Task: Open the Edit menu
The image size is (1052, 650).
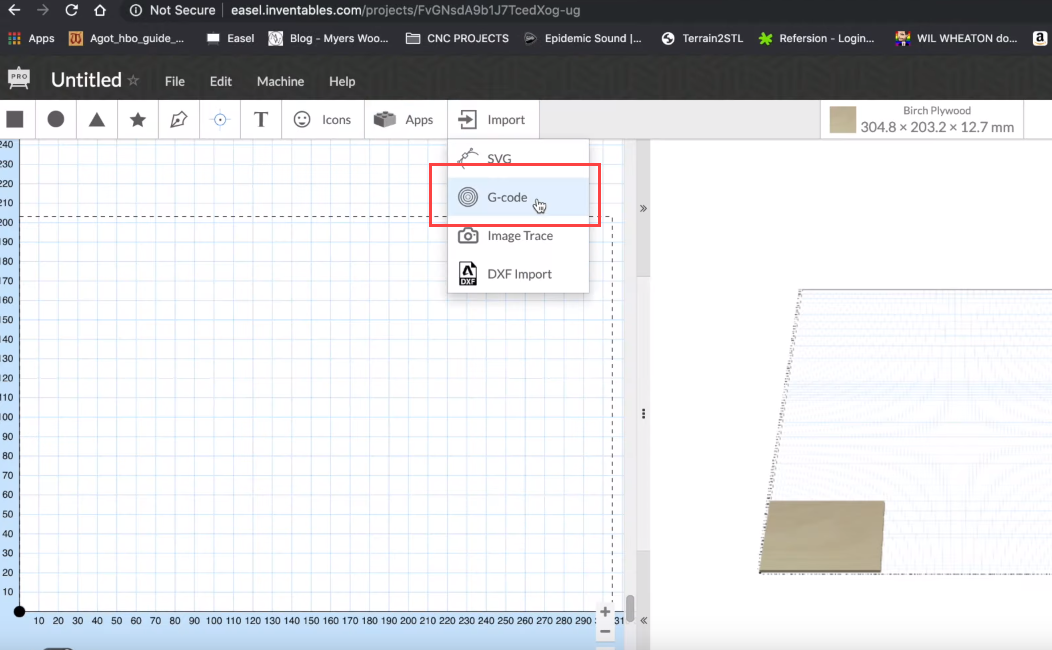Action: [x=221, y=81]
